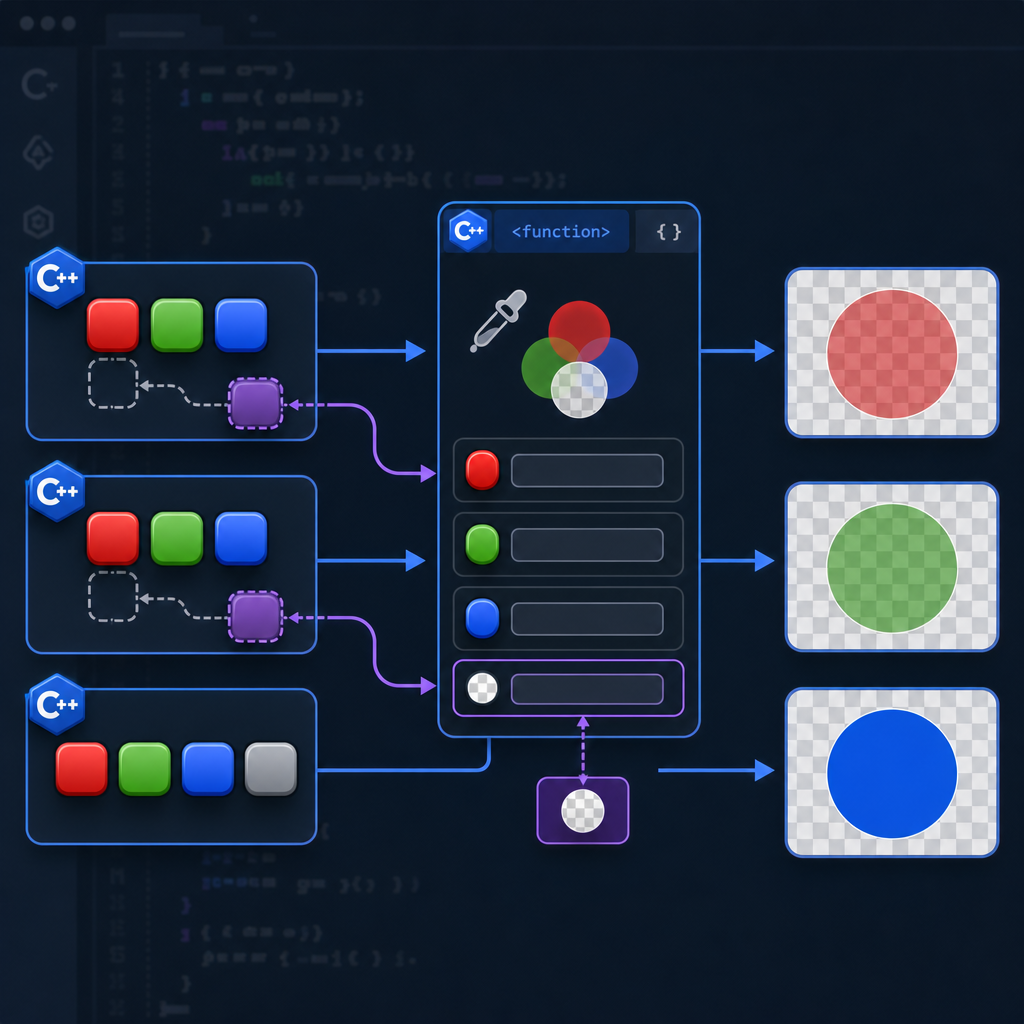Click the purple dashed square in the top input panel
This screenshot has height=1024, width=1024.
[x=255, y=404]
